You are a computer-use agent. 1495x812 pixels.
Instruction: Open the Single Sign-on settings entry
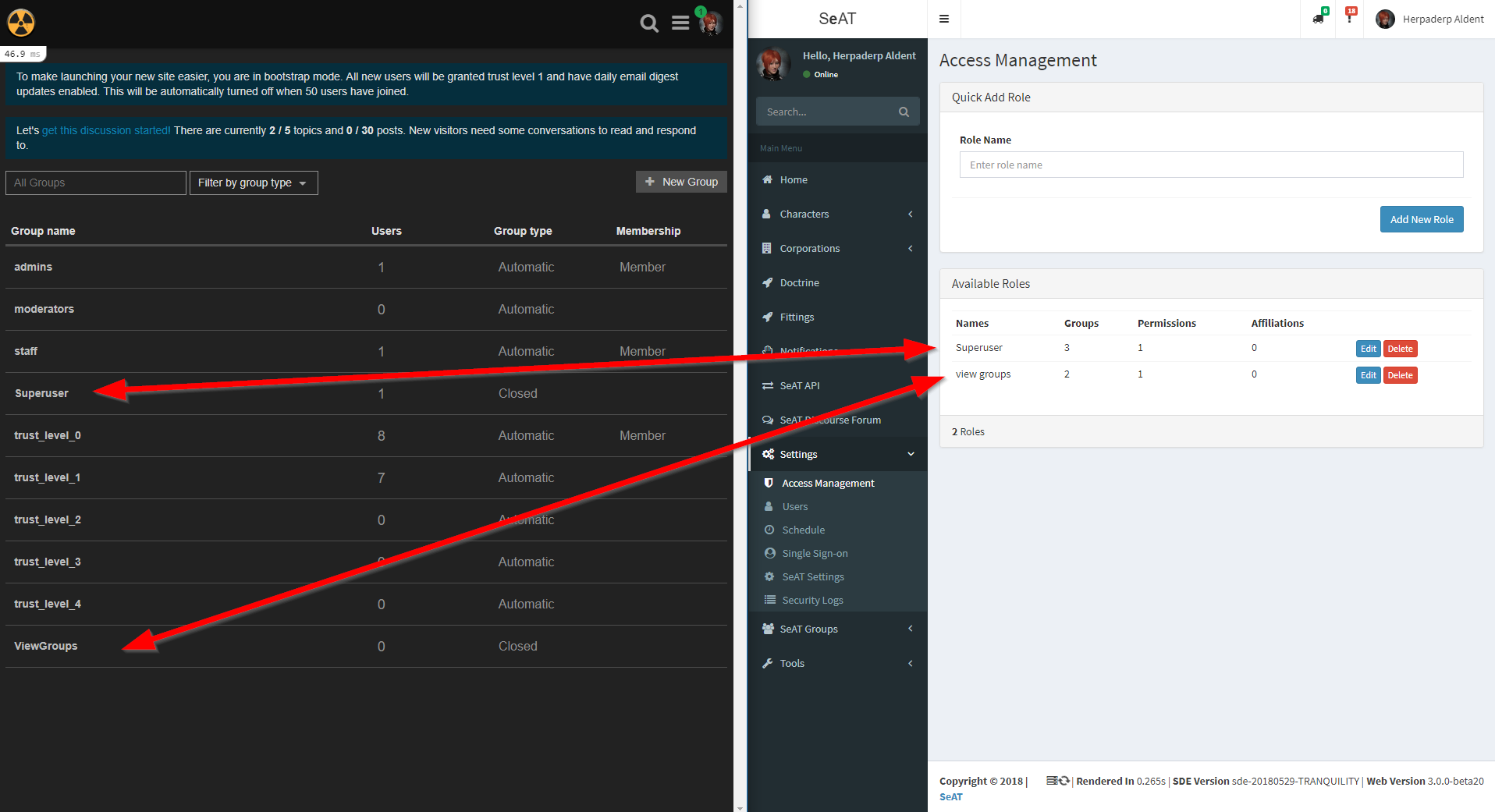pos(837,553)
